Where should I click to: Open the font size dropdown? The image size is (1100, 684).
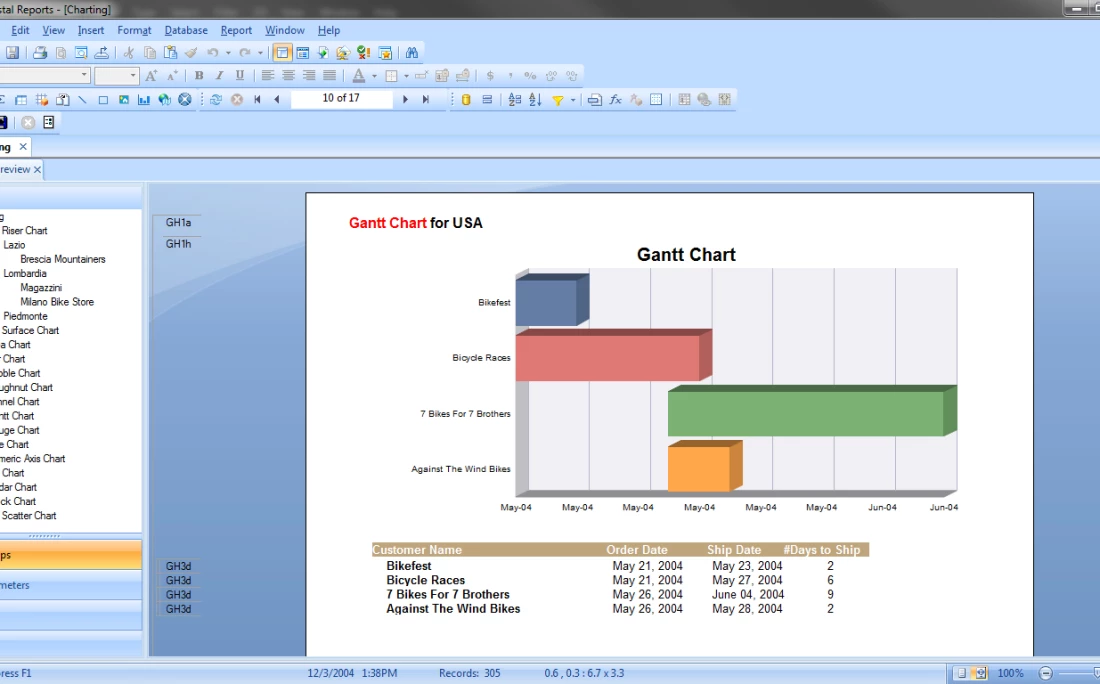131,76
